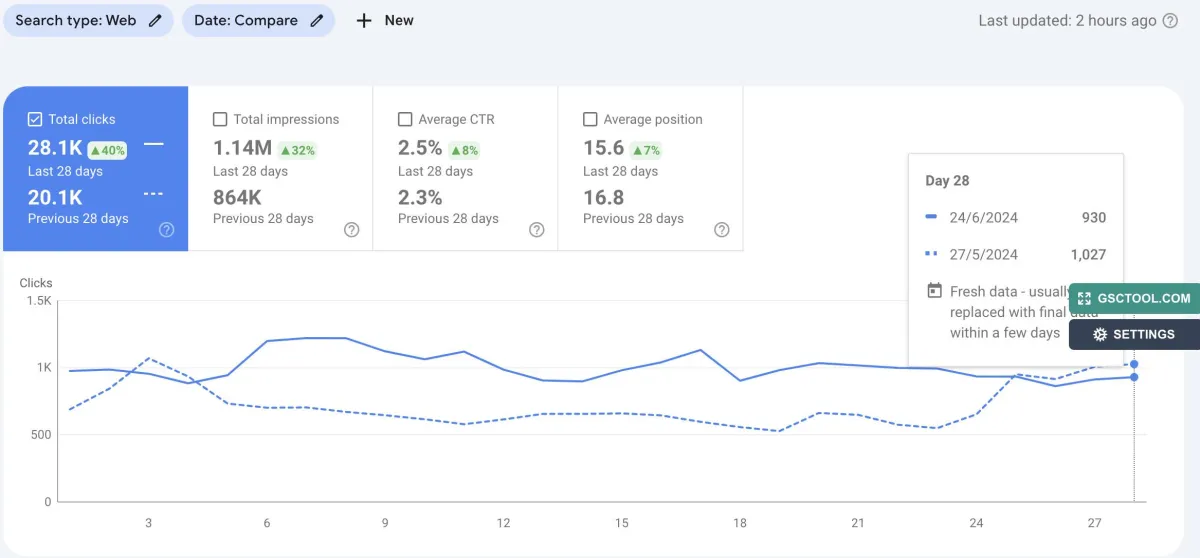1200x558 pixels.
Task: Add a New filter
Action: 385,20
